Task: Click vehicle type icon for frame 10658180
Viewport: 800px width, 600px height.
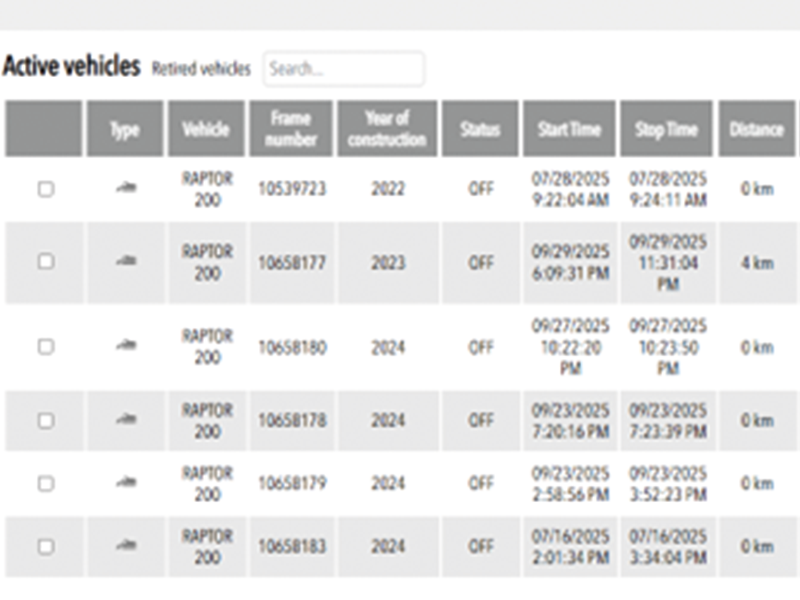Action: point(125,346)
